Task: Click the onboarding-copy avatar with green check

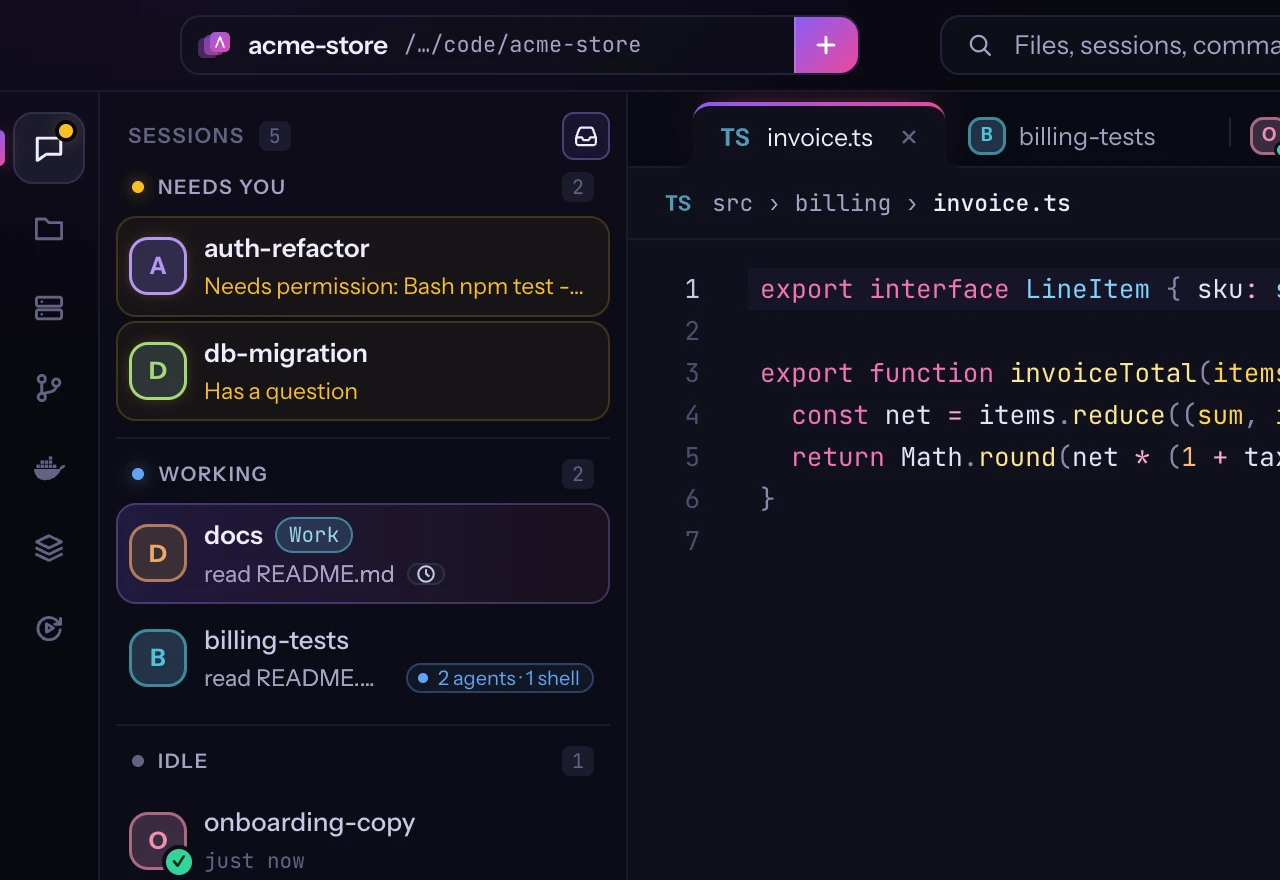Action: [x=158, y=842]
